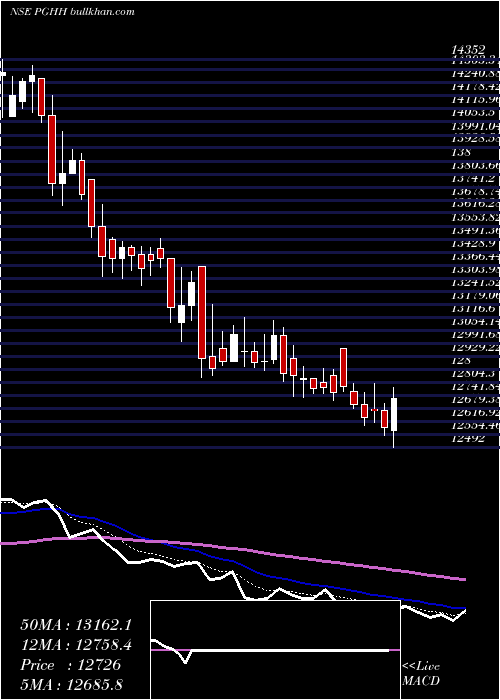Click the '12MA : 12758.4' readout
The image size is (500, 700).
click(x=76, y=645)
